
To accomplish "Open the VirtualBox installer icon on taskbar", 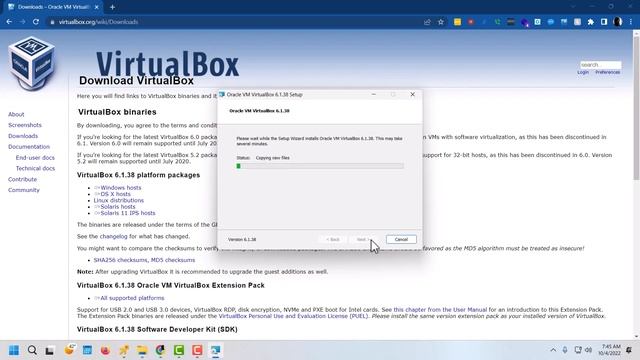I will [x=216, y=350].
